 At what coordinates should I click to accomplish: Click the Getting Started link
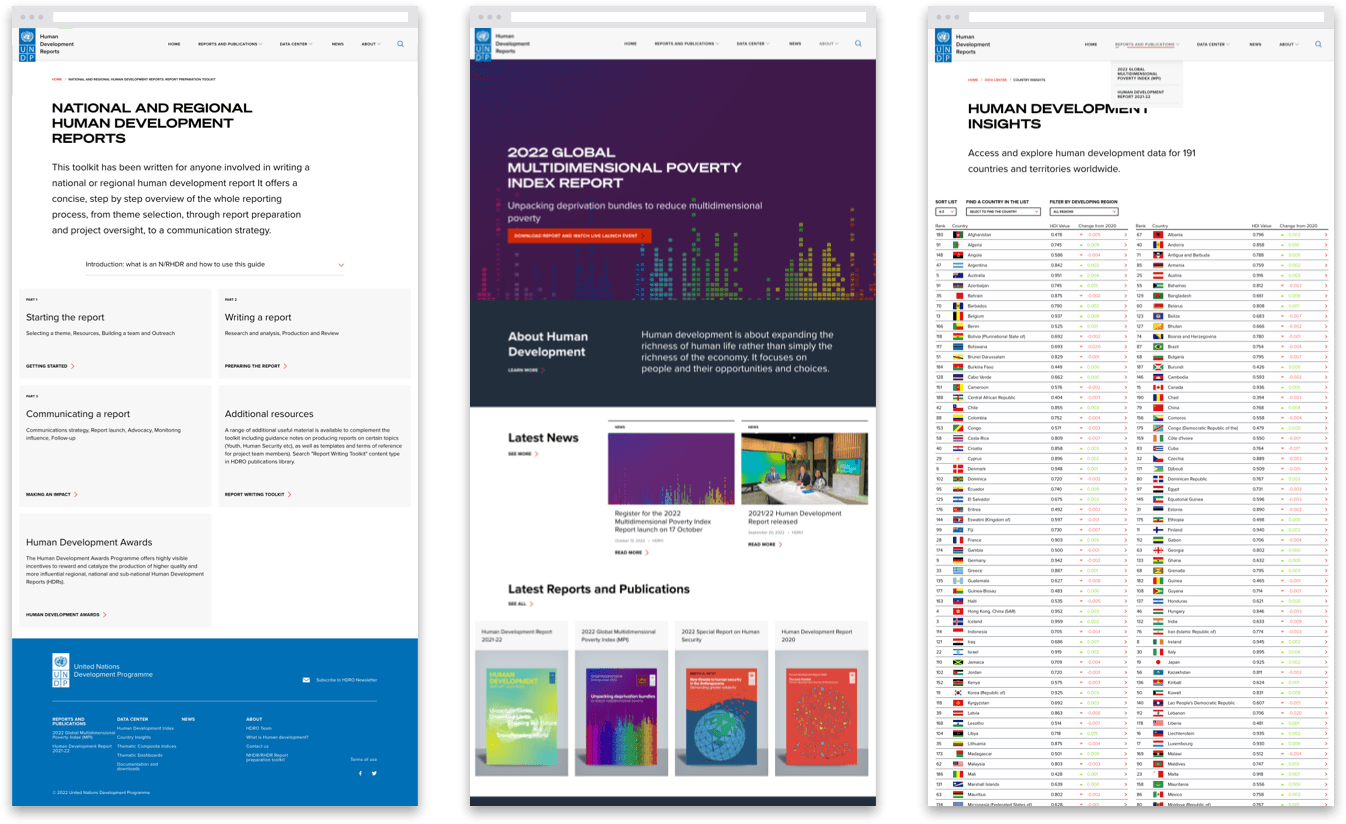coord(50,366)
